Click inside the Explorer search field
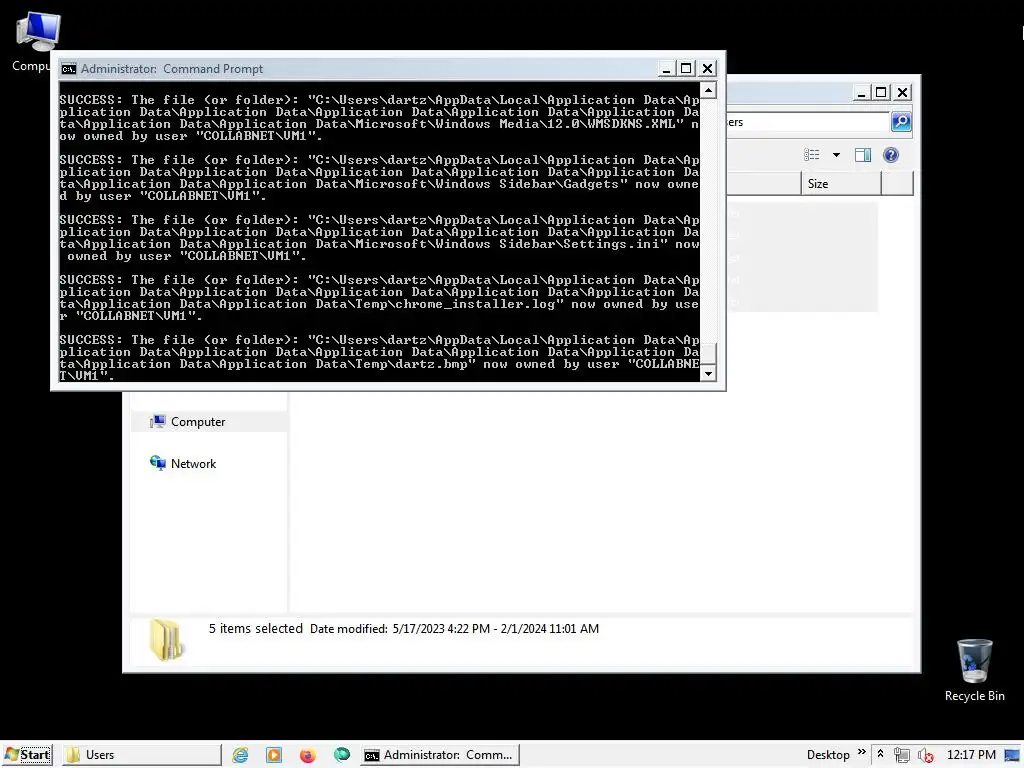Image resolution: width=1024 pixels, height=768 pixels. 808,122
